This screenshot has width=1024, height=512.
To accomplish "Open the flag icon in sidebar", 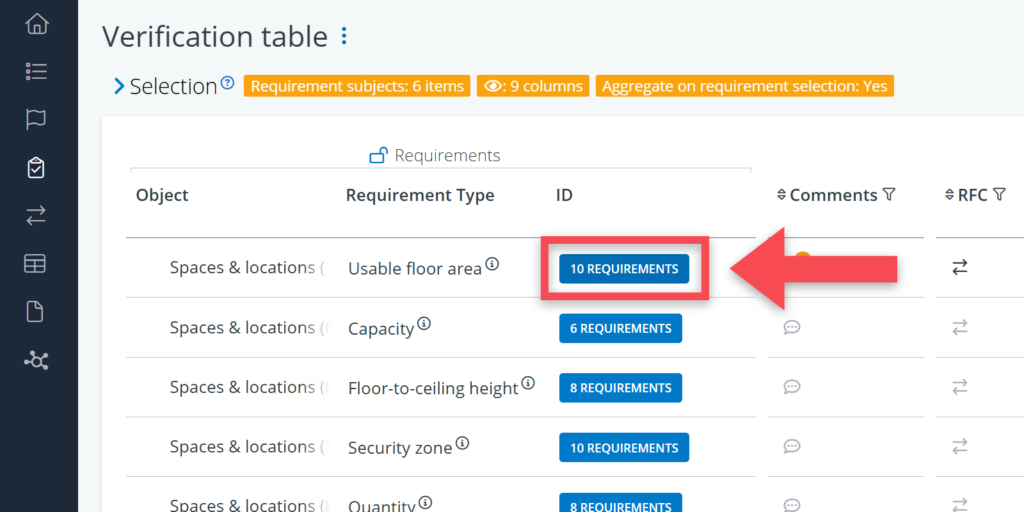I will point(36,119).
